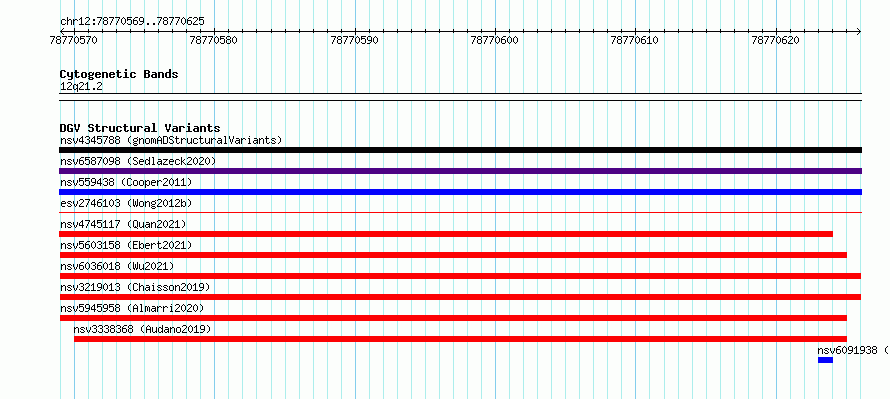Click ruler position 78770600
The height and width of the screenshot is (399, 890).
point(495,40)
